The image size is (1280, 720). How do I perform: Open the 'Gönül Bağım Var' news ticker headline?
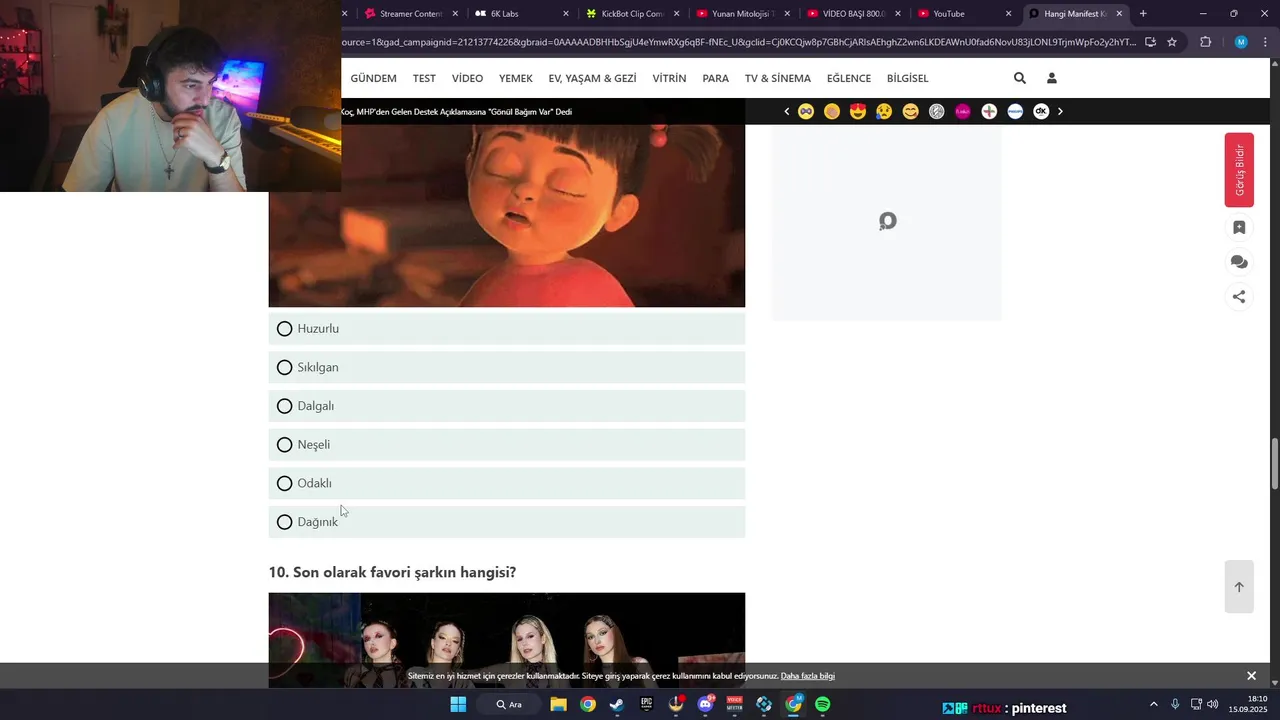pos(457,112)
